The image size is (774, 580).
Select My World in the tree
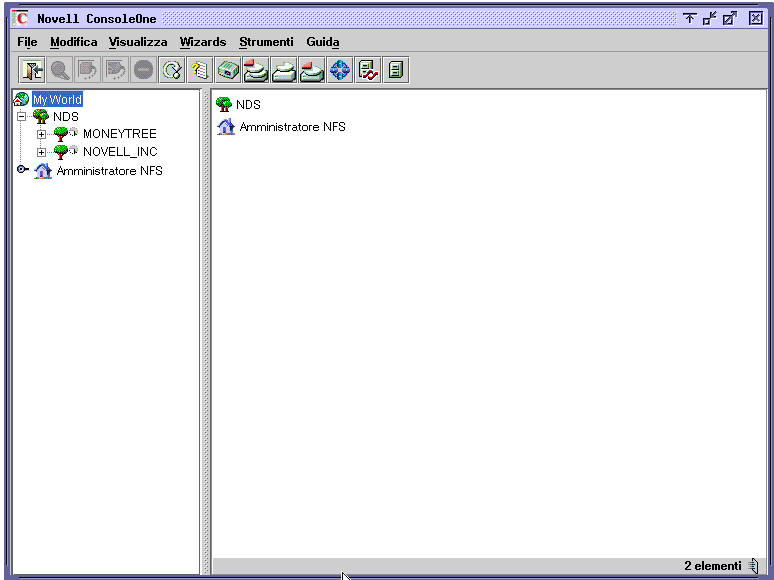point(57,100)
